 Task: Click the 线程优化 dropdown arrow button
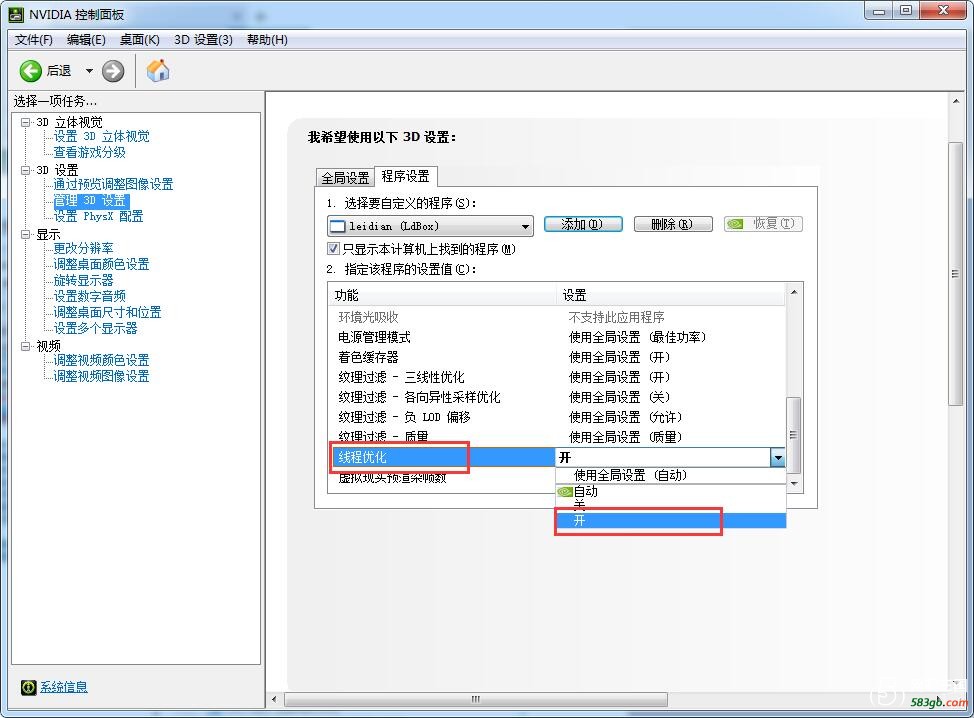[778, 458]
